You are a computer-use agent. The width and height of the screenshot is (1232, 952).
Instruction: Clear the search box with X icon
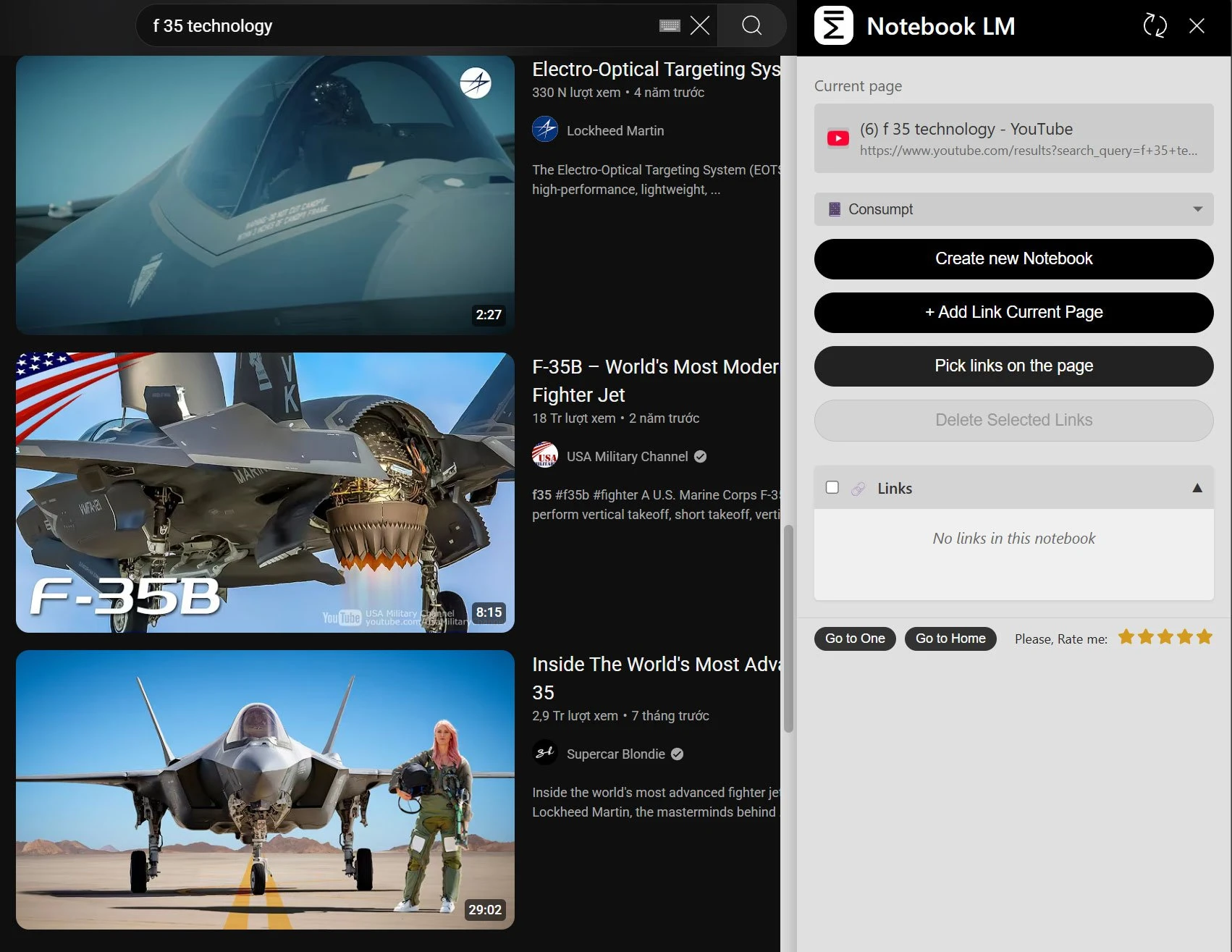coord(699,26)
